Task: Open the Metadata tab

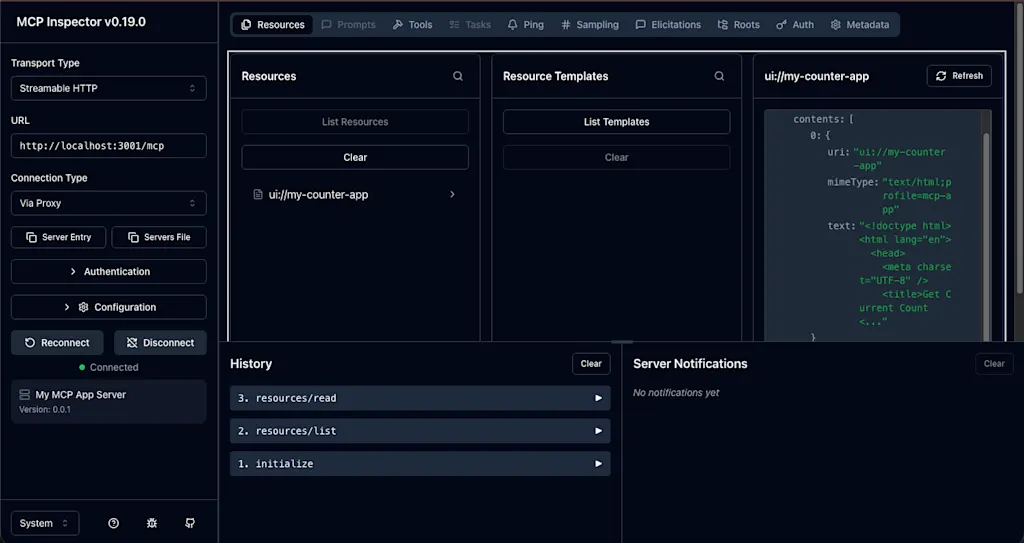Action: click(859, 25)
